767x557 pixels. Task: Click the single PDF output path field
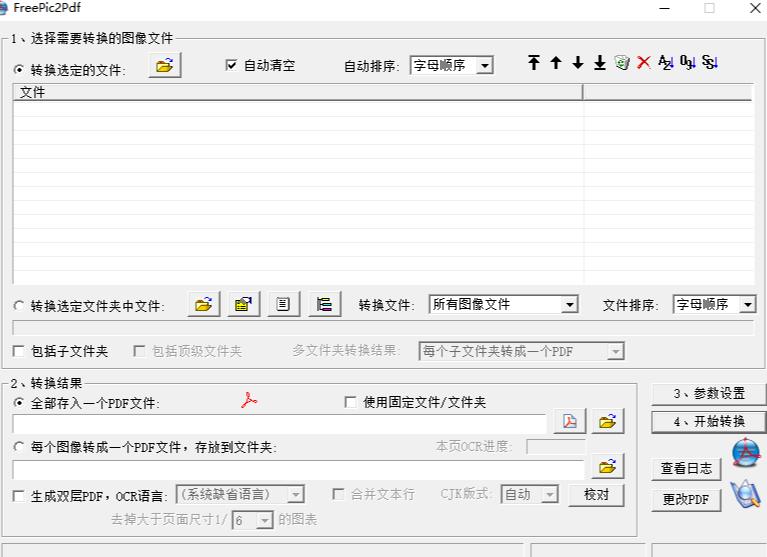(x=279, y=424)
